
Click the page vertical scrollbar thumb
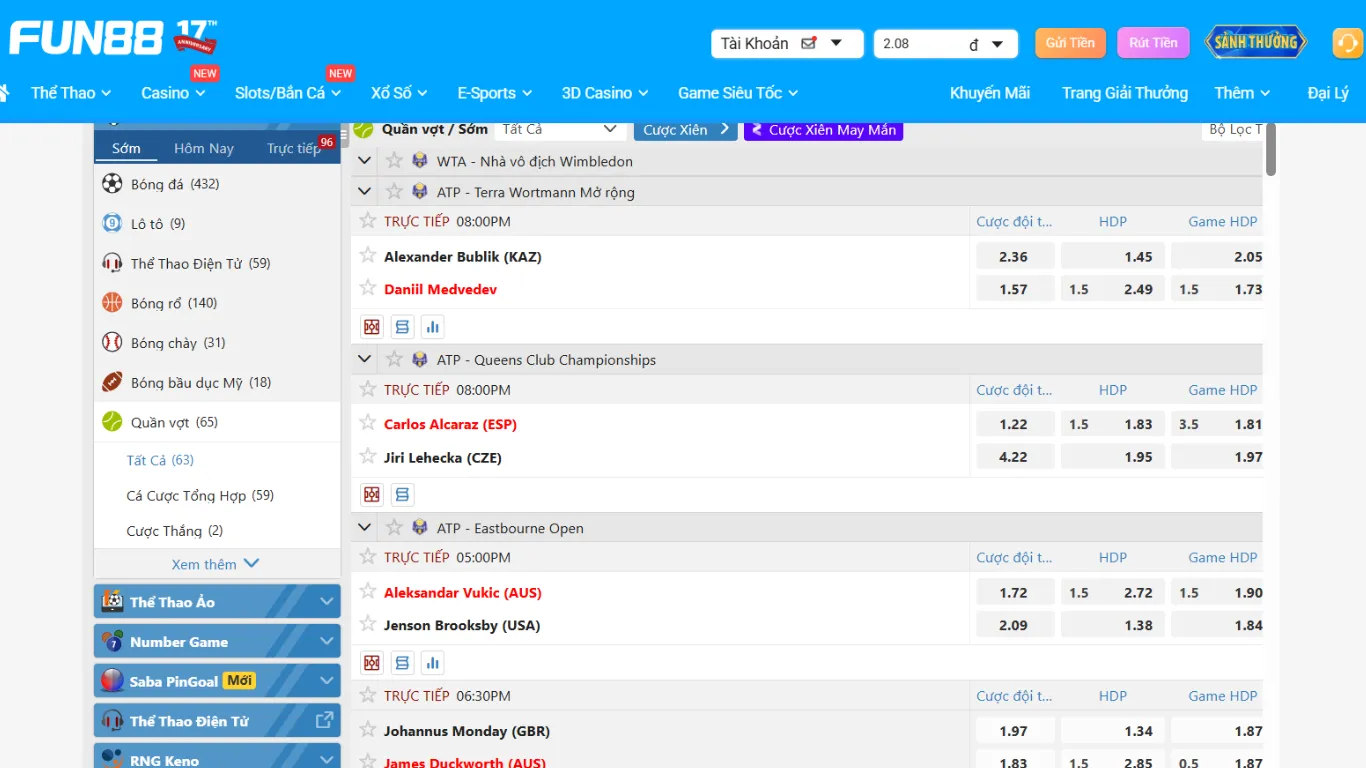(1271, 150)
